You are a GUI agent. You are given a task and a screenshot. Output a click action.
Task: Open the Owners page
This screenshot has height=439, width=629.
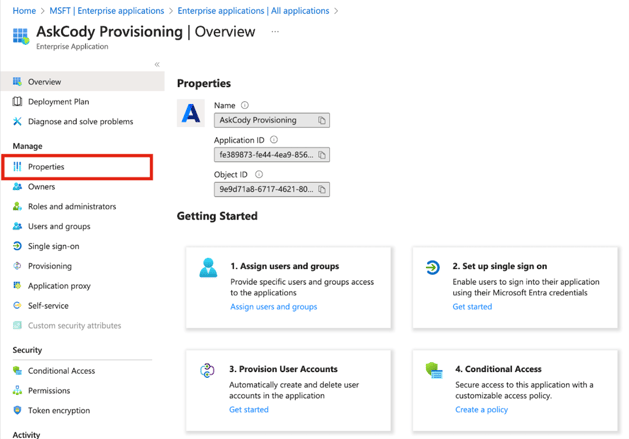tap(42, 187)
